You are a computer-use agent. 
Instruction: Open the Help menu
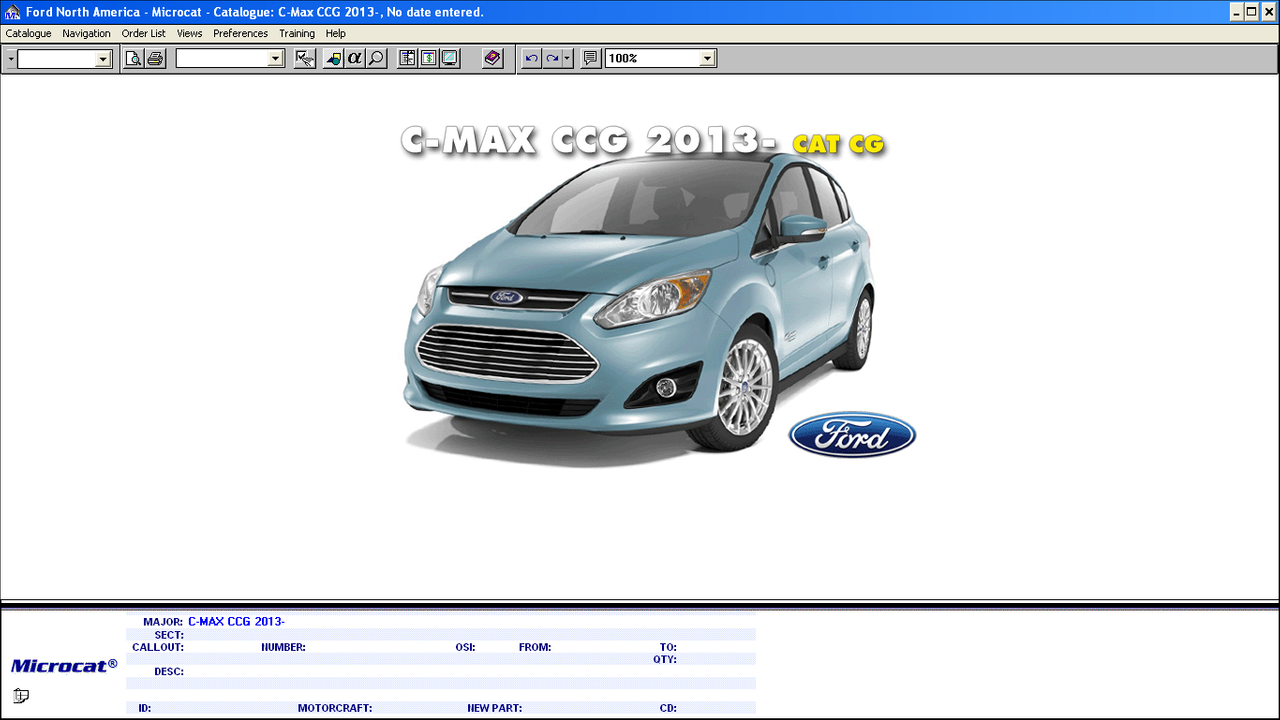pyautogui.click(x=336, y=33)
